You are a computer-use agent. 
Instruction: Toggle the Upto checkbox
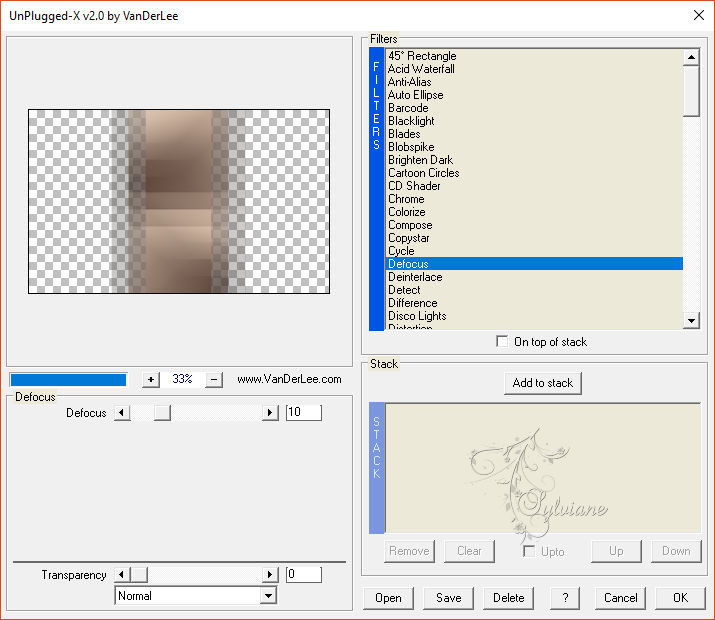pos(529,551)
